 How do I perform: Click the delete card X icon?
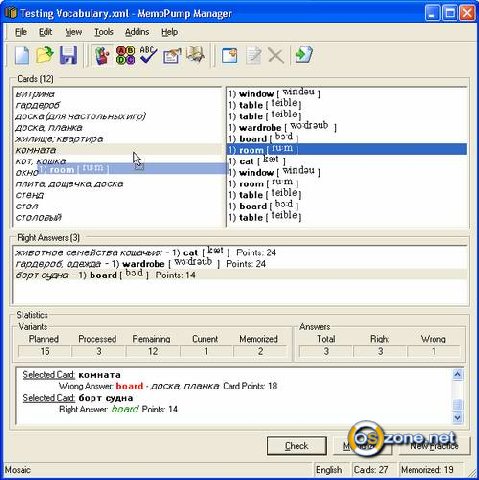coord(276,56)
